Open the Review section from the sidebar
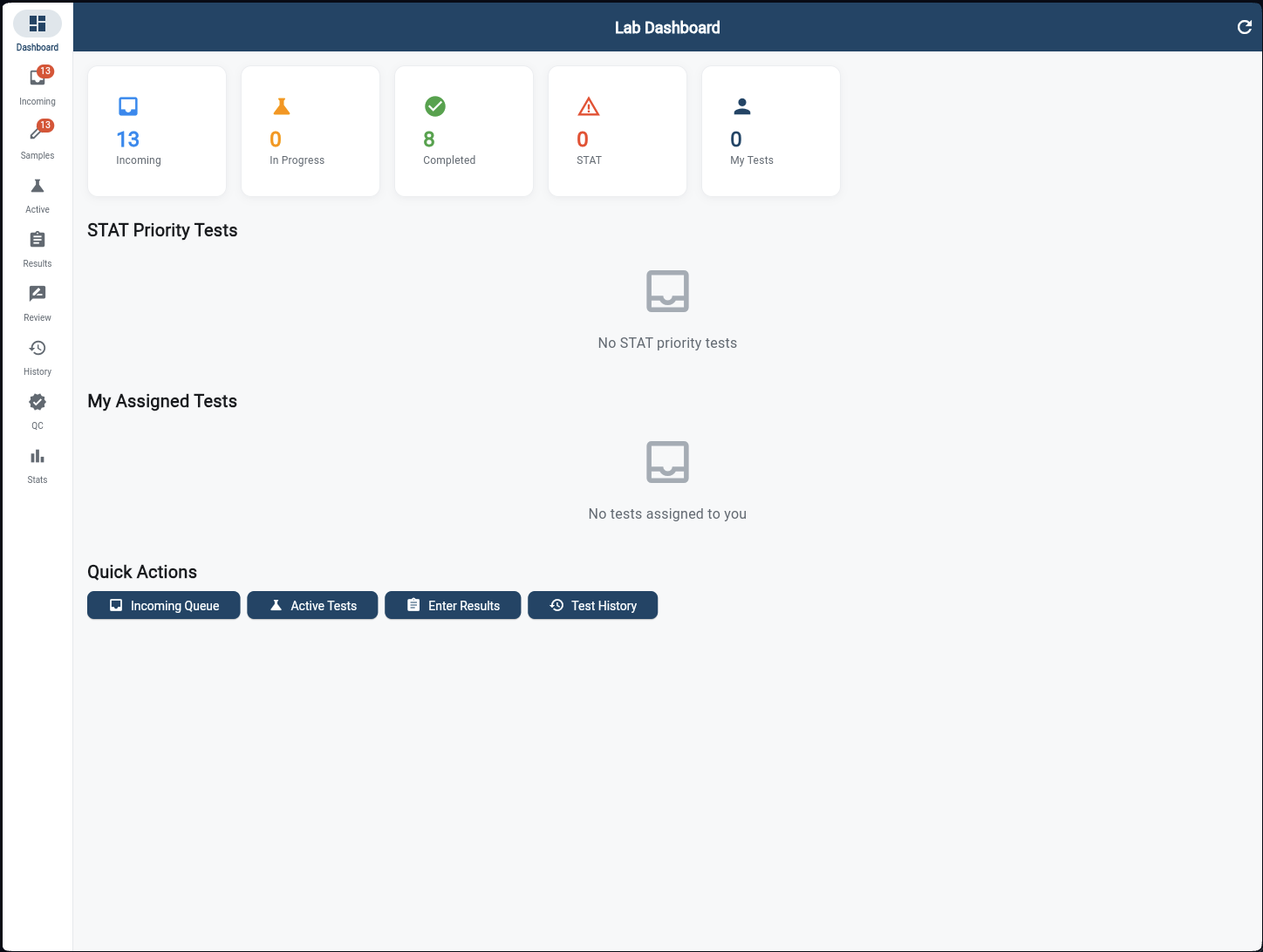The height and width of the screenshot is (952, 1263). (x=37, y=300)
